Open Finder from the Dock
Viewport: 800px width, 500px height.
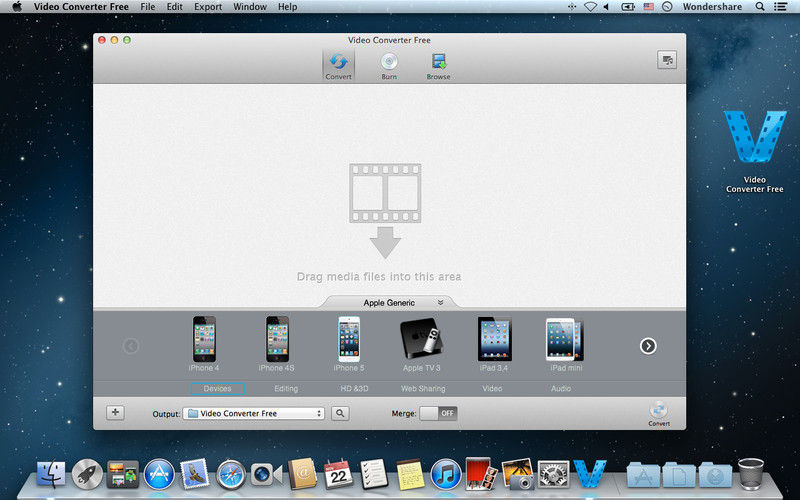(51, 474)
